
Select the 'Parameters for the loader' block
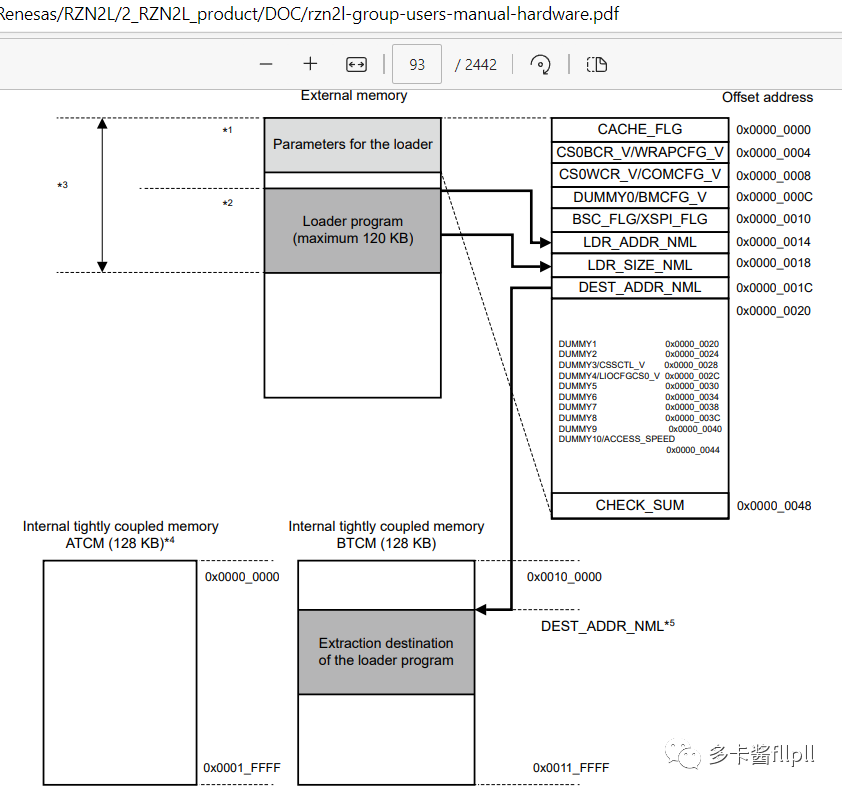pyautogui.click(x=353, y=145)
